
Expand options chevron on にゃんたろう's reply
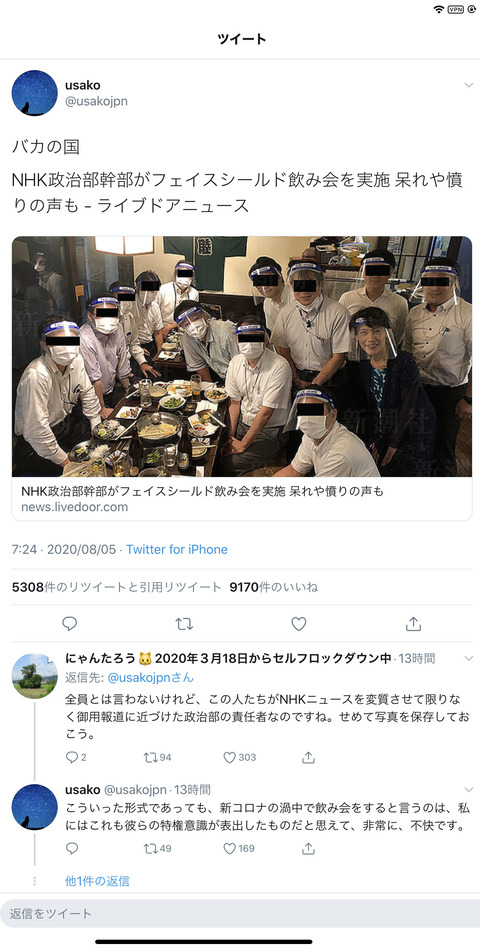click(468, 658)
